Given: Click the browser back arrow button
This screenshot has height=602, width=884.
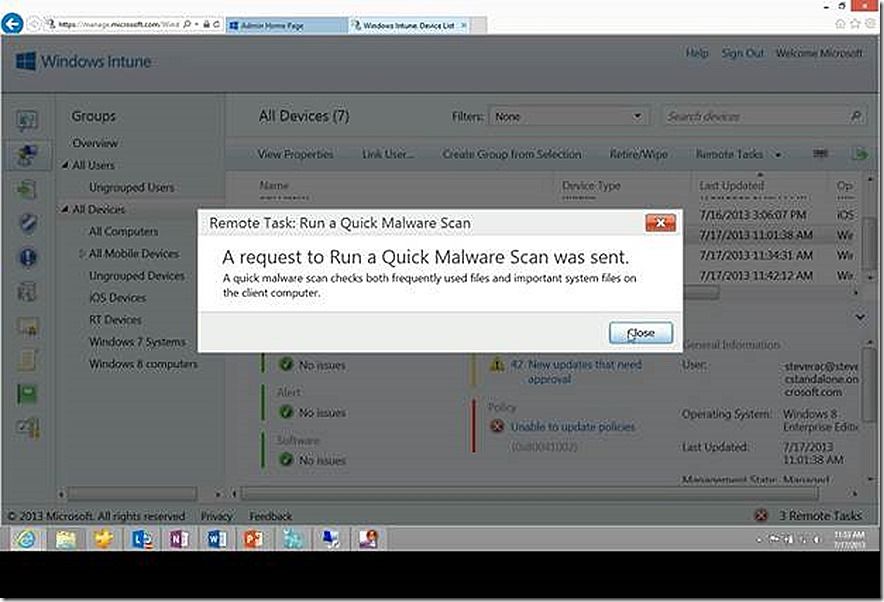Looking at the screenshot, I should point(12,24).
